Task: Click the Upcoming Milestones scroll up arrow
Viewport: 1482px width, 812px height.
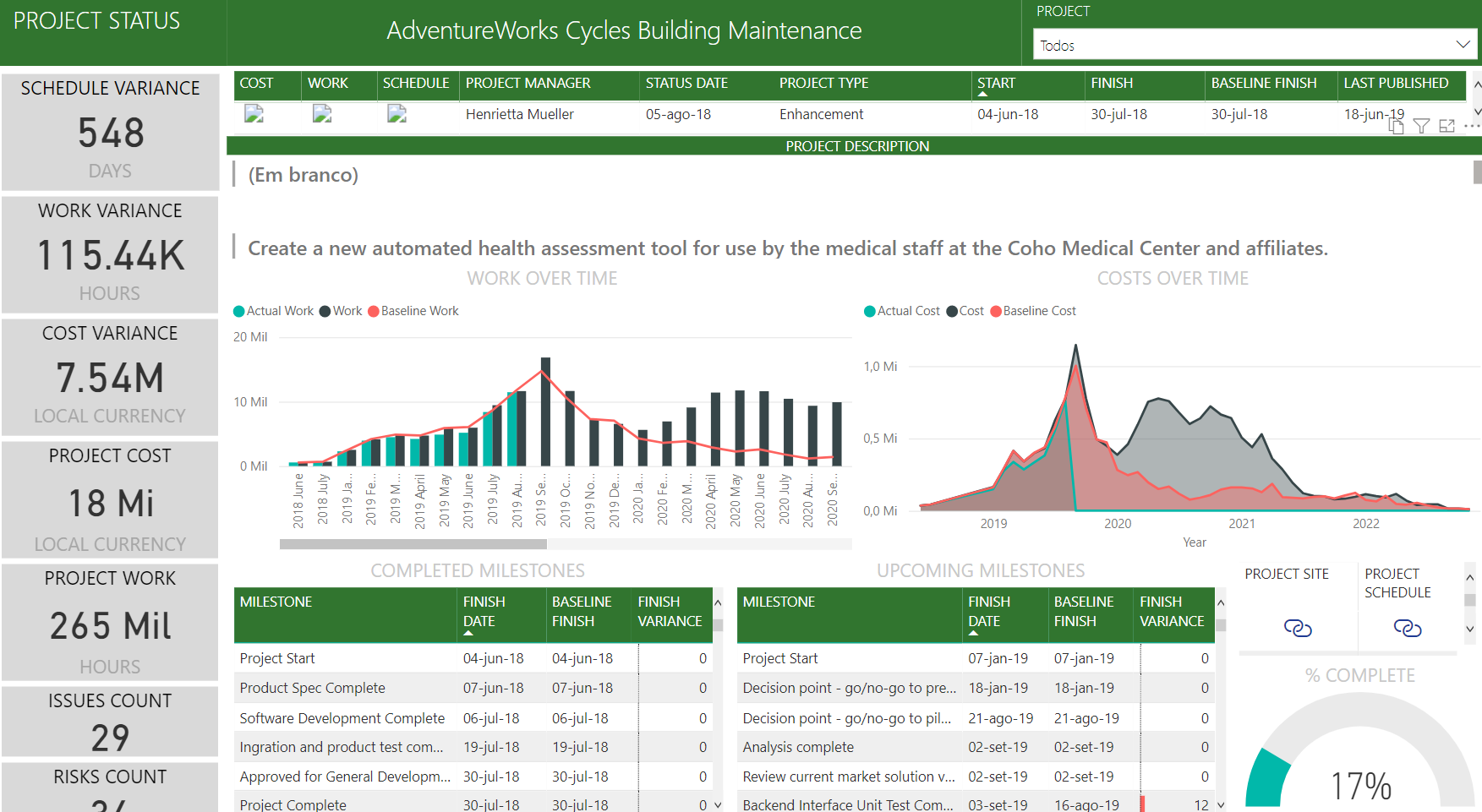Action: (1221, 603)
